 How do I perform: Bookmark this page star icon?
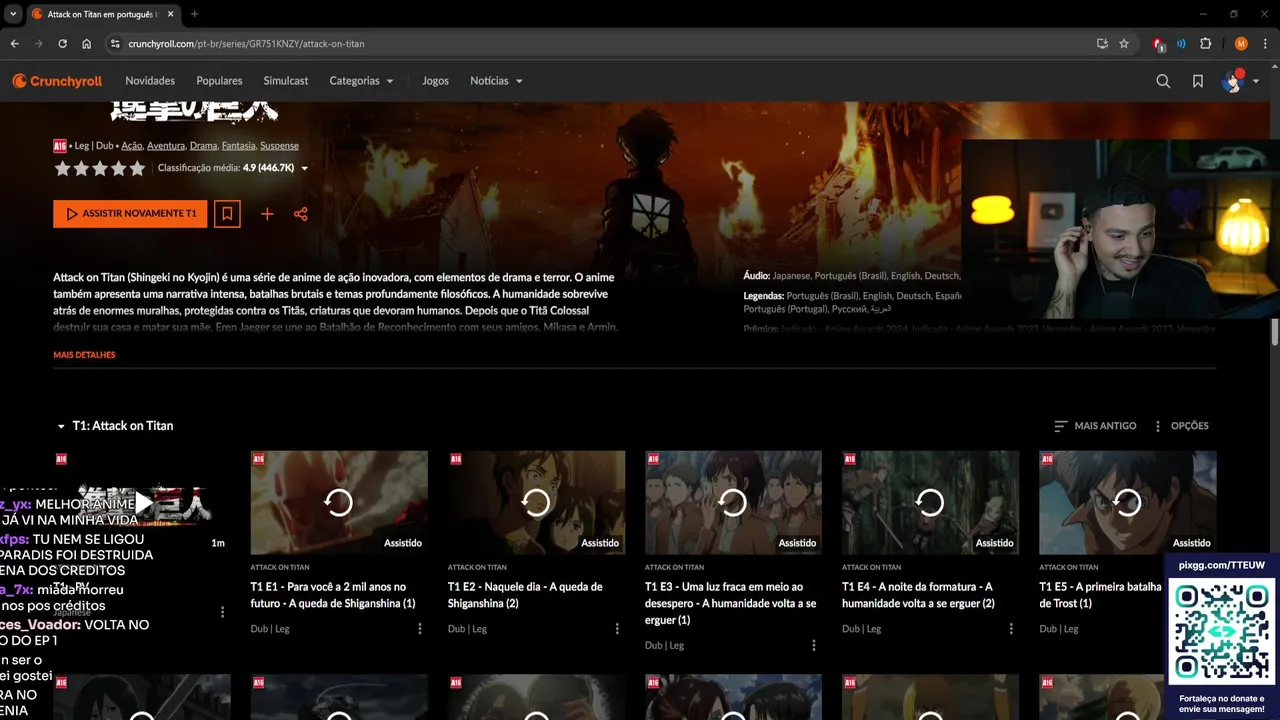click(x=1124, y=44)
